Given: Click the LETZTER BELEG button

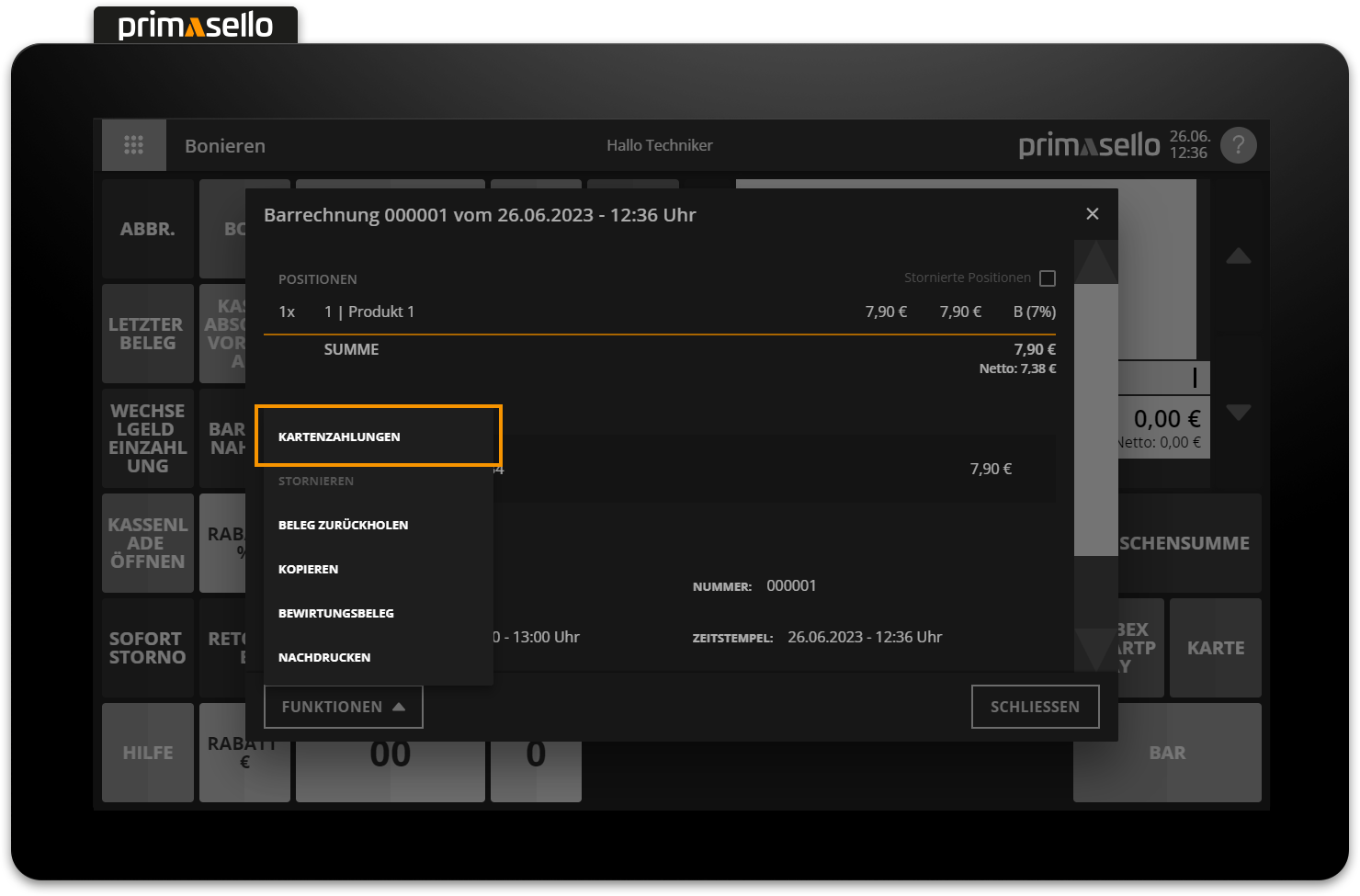Looking at the screenshot, I should tap(147, 334).
